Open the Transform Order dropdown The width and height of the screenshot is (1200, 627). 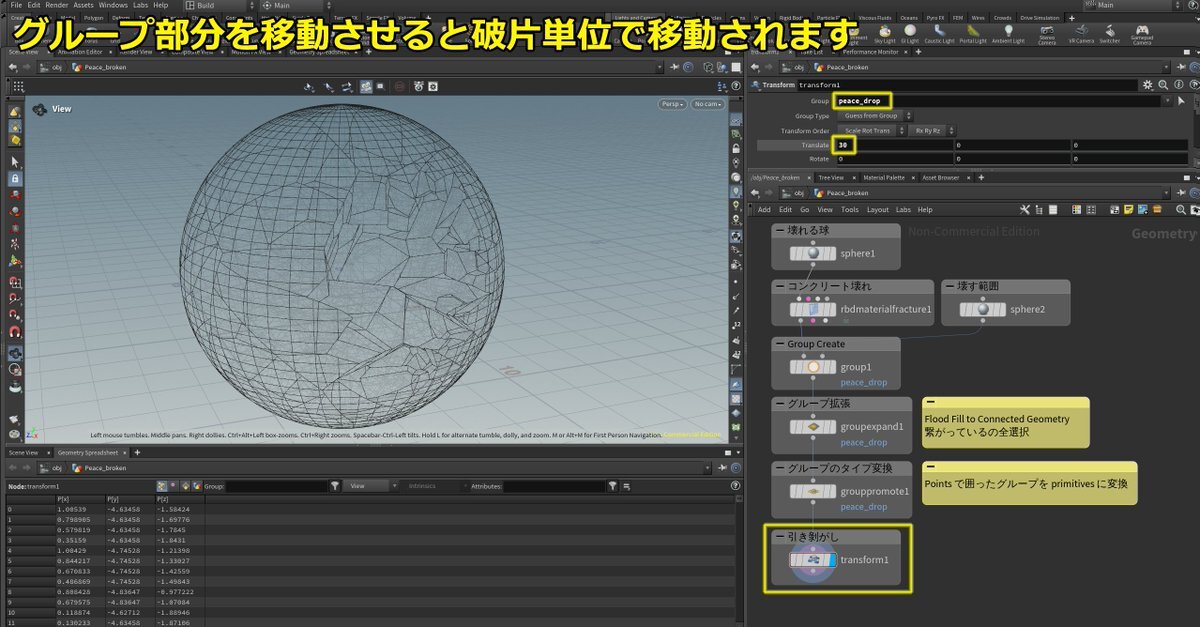pyautogui.click(x=870, y=131)
